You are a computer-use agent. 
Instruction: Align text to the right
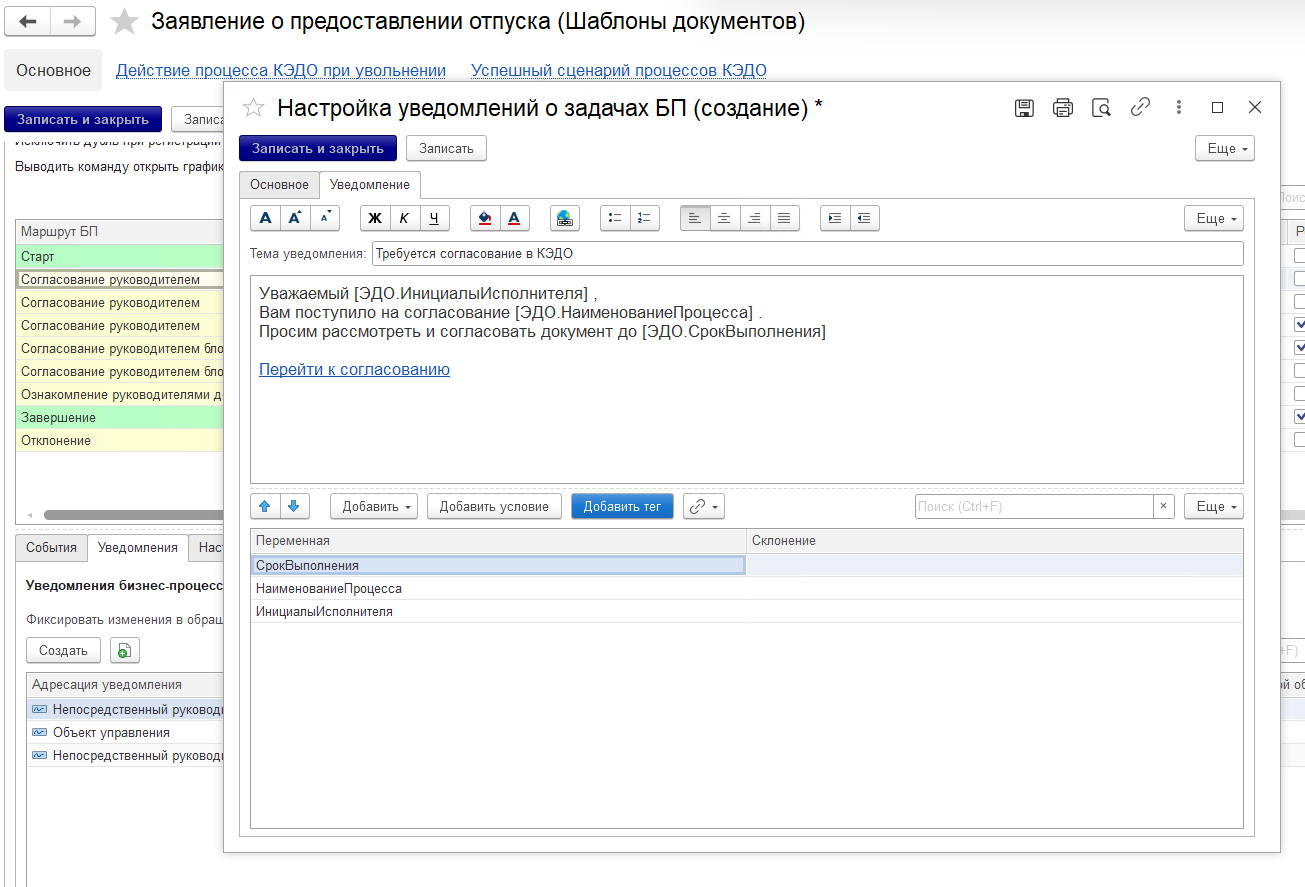click(755, 218)
